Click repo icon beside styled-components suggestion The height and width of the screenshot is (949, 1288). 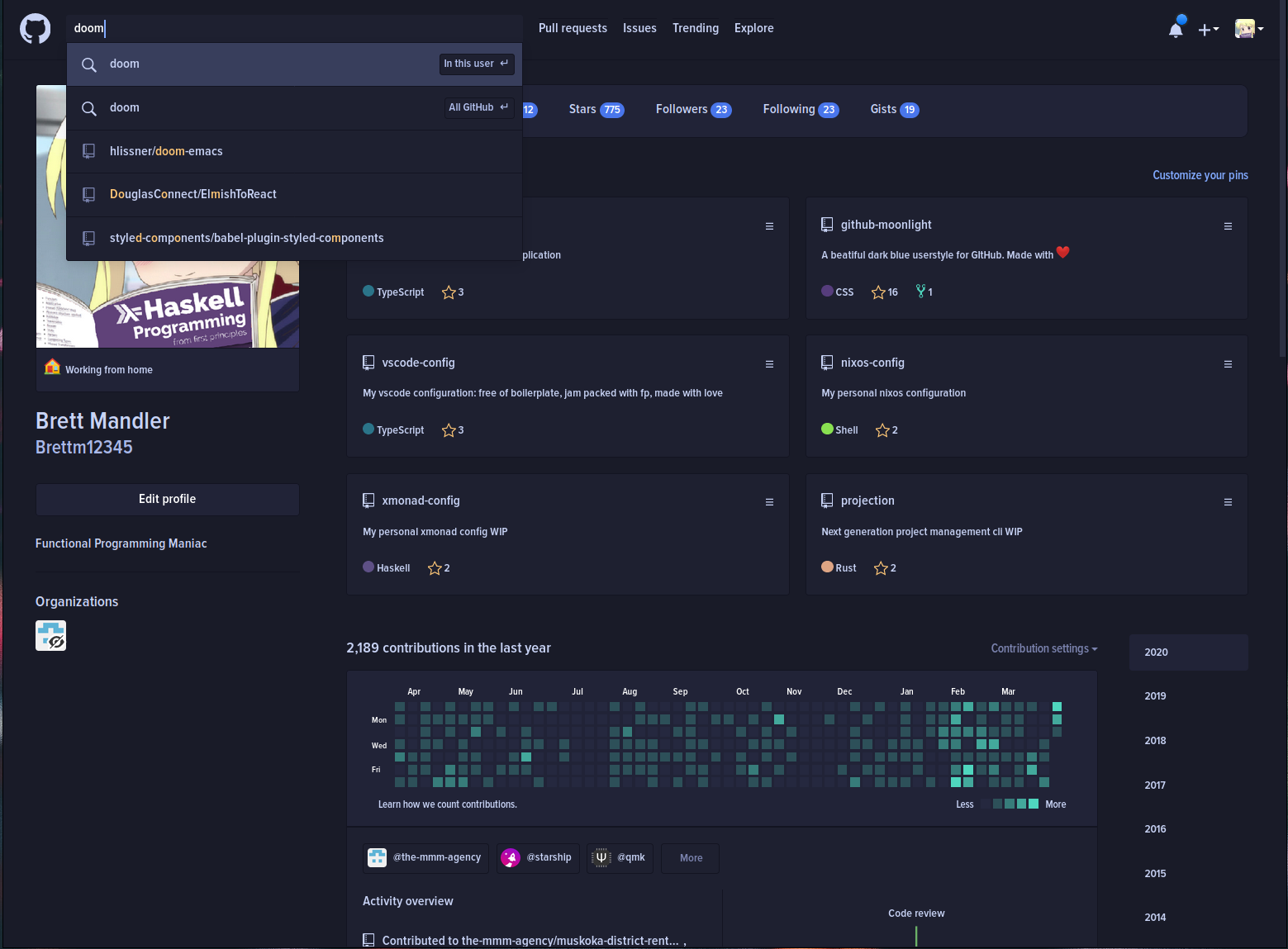(x=88, y=238)
